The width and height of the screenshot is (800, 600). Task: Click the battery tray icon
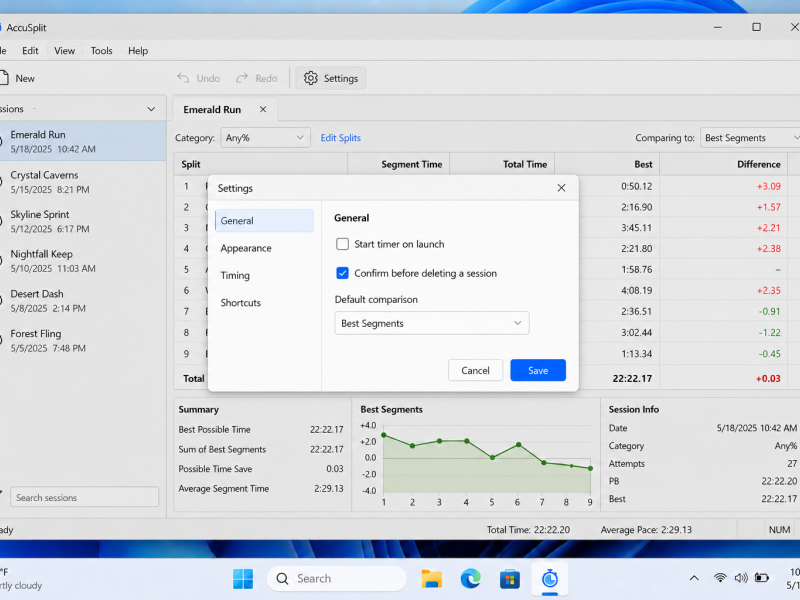click(762, 578)
